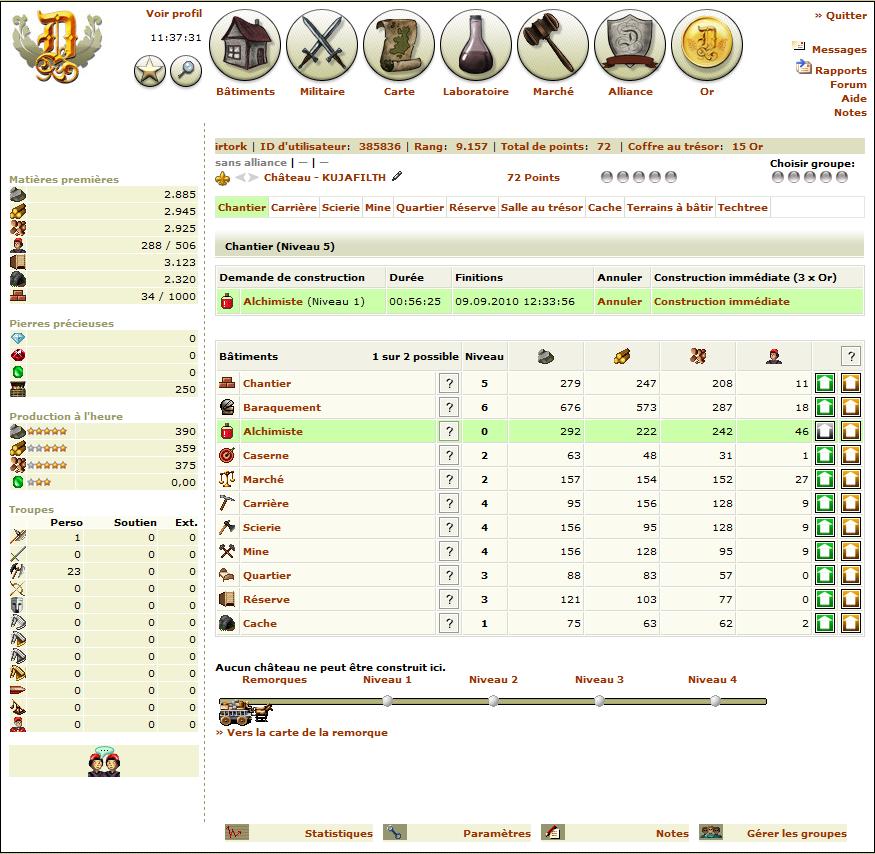Viewport: 875px width, 854px height.
Task: Click the help button in Bâtiments table header
Action: point(851,356)
